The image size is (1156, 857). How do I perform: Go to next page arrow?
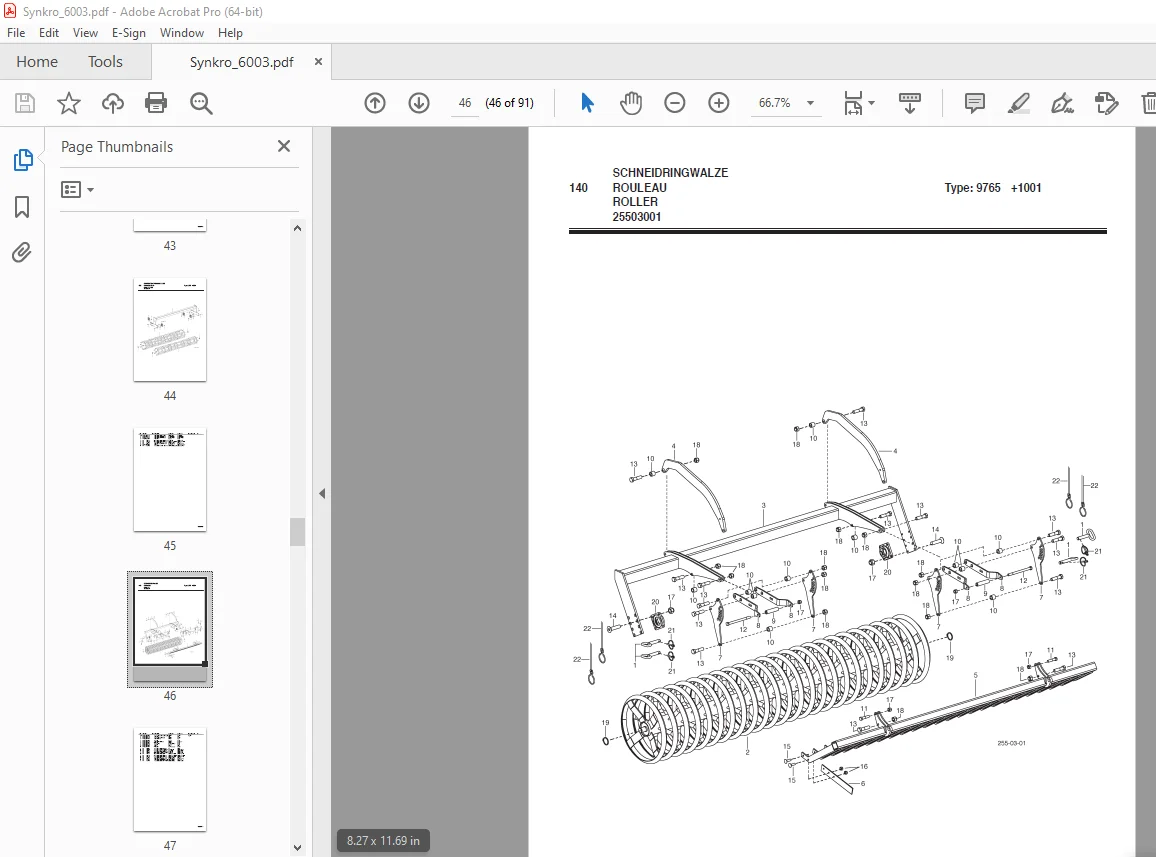click(x=419, y=103)
